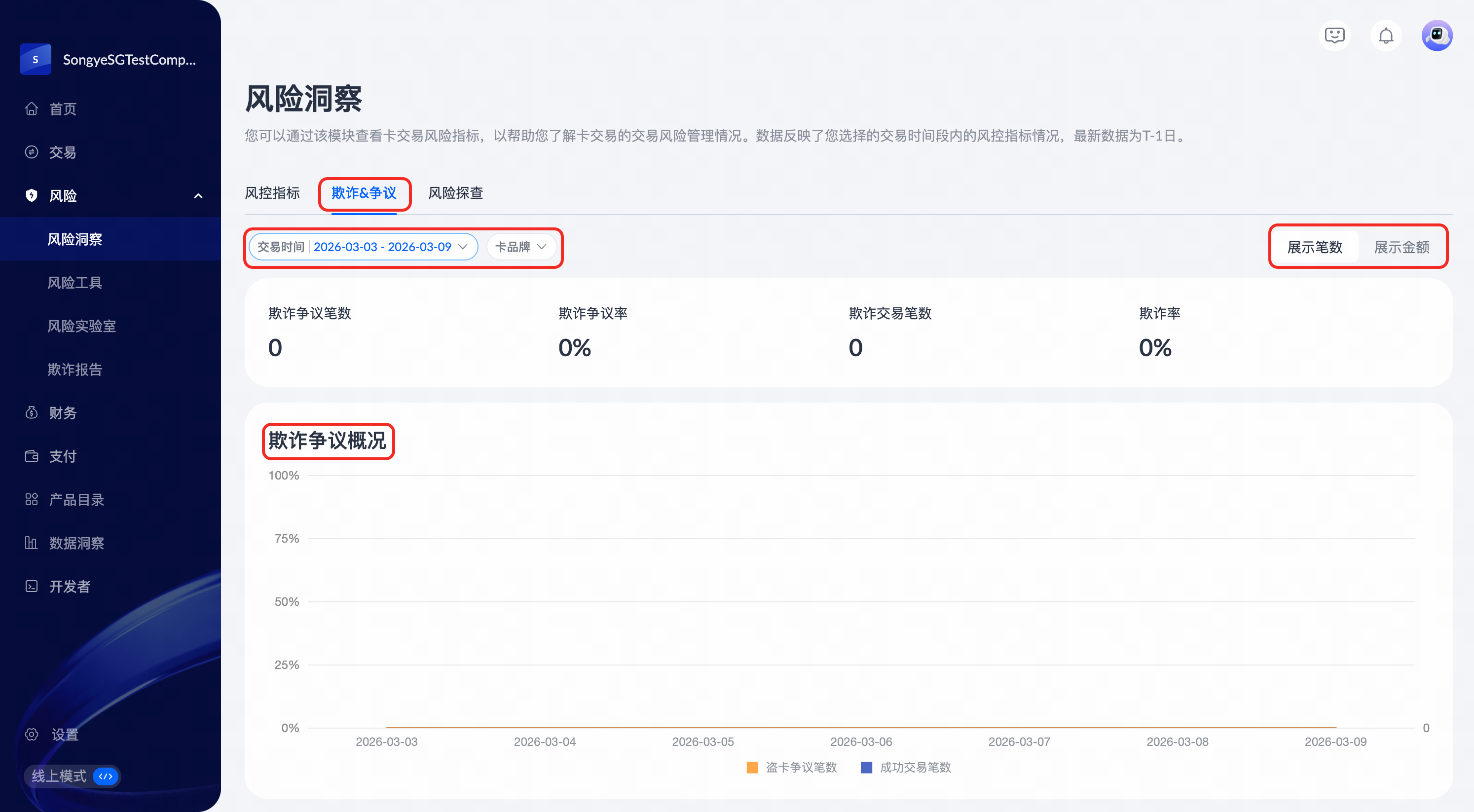Viewport: 1474px width, 812px height.
Task: Open the 欺诈报告 sidebar link
Action: point(74,369)
